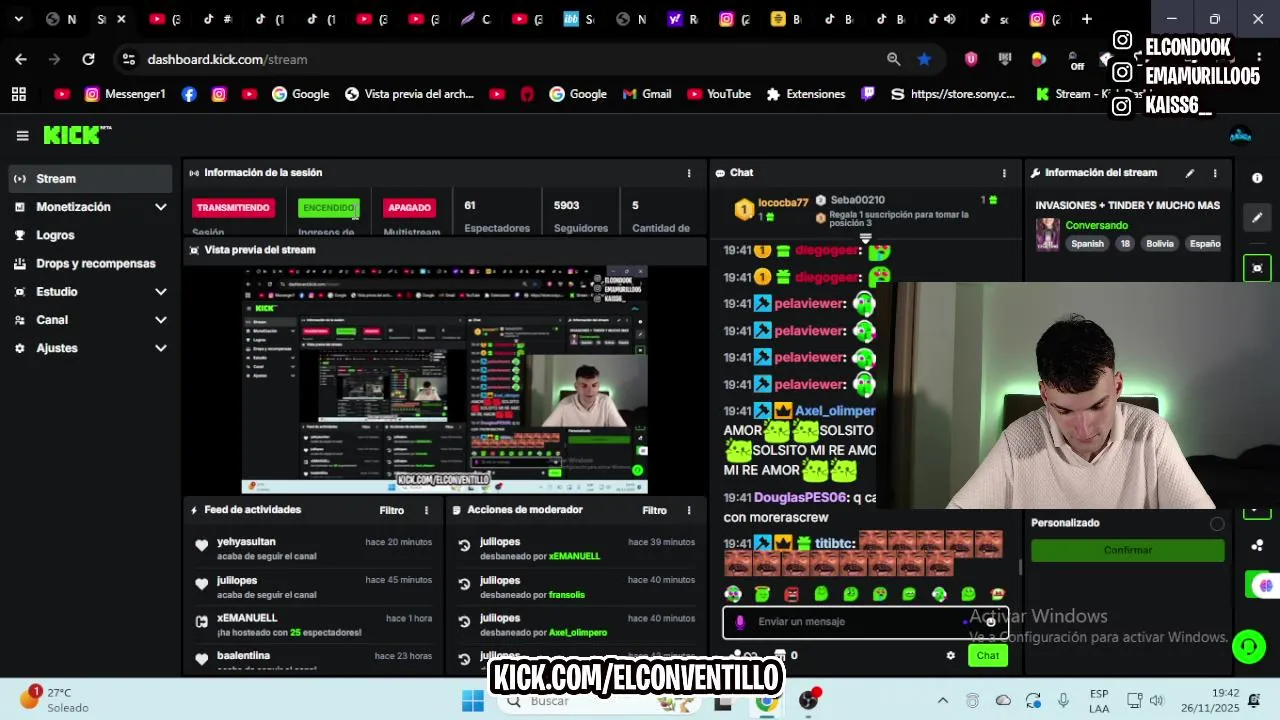Click the green headset support button
Image resolution: width=1280 pixels, height=720 pixels.
1248,646
